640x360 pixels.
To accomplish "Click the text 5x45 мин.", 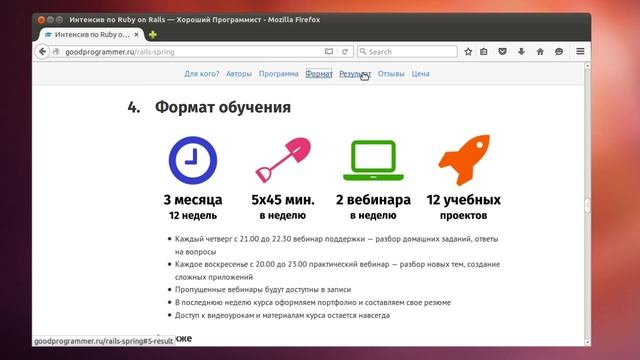I will click(283, 200).
